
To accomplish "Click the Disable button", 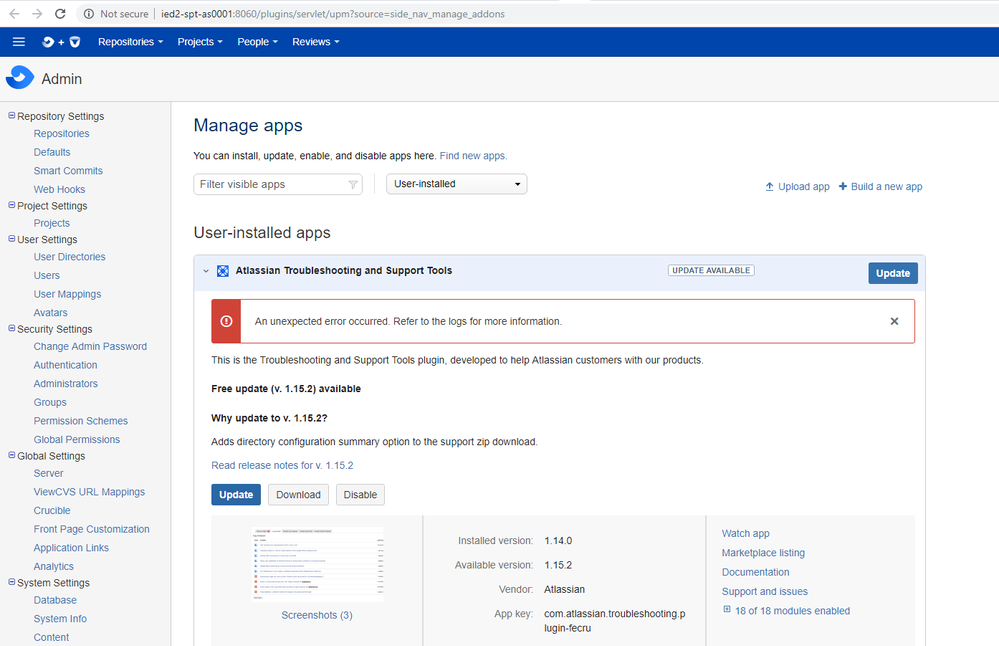I will coord(360,495).
